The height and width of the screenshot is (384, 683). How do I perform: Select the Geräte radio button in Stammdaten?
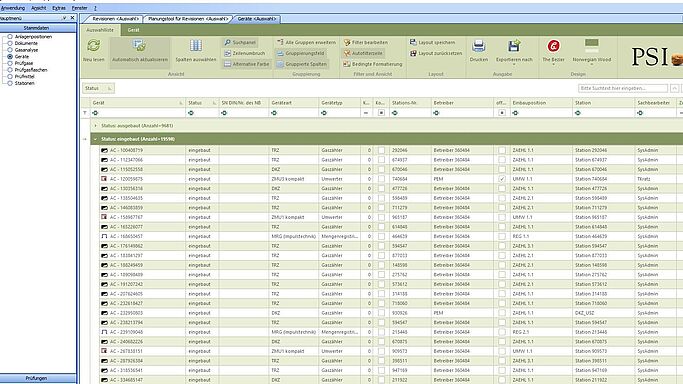point(10,57)
